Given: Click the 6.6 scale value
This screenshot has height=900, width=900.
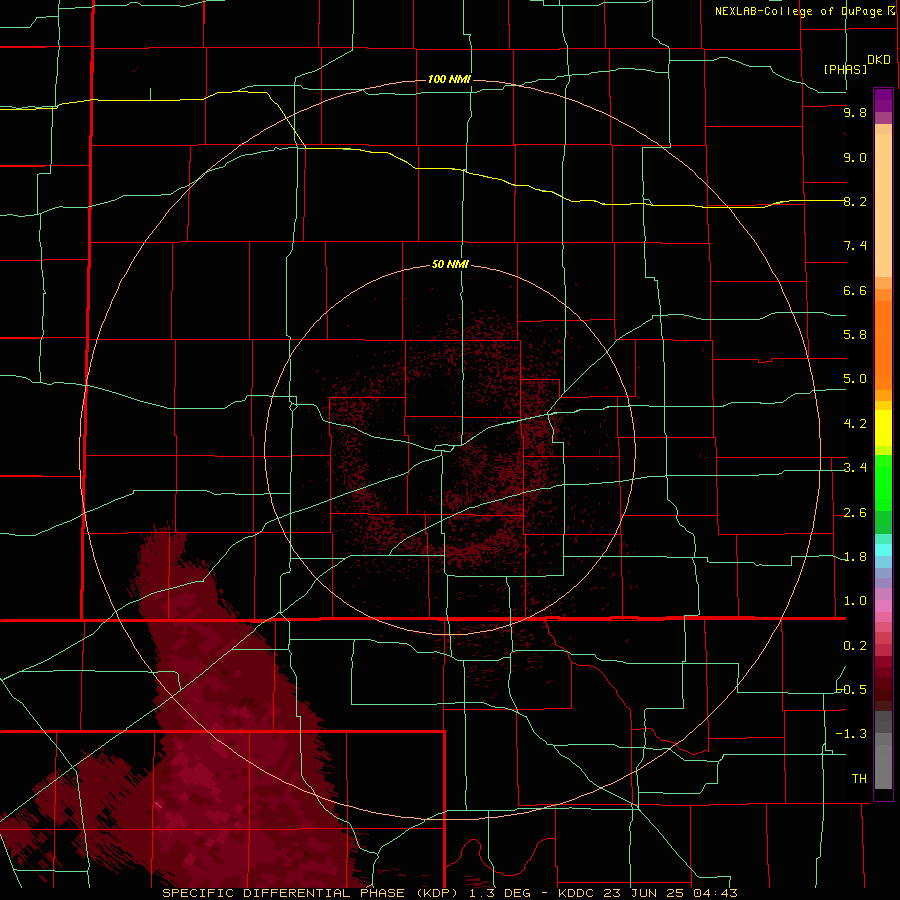Looking at the screenshot, I should pos(855,290).
